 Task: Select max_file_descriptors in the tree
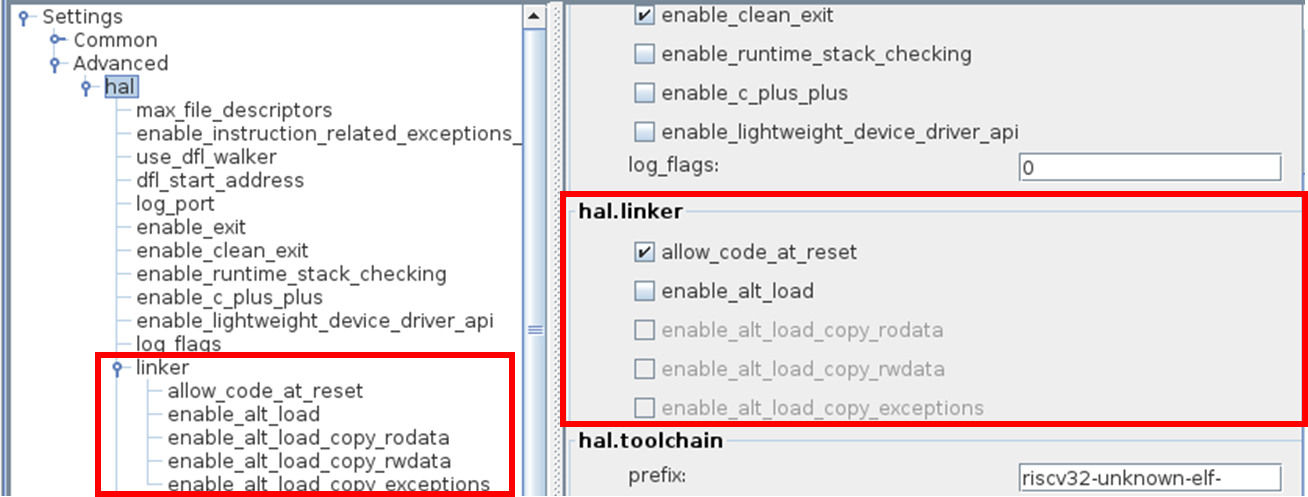234,110
